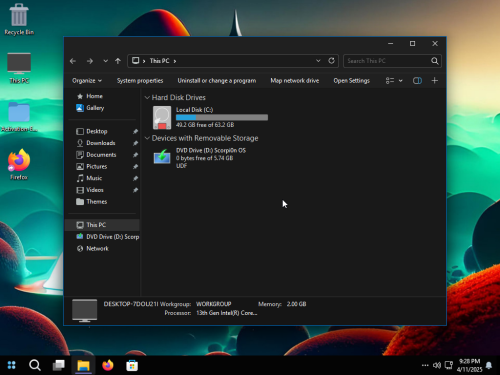This screenshot has height=375, width=500.
Task: Open Videos quick access folder
Action: tap(95, 190)
